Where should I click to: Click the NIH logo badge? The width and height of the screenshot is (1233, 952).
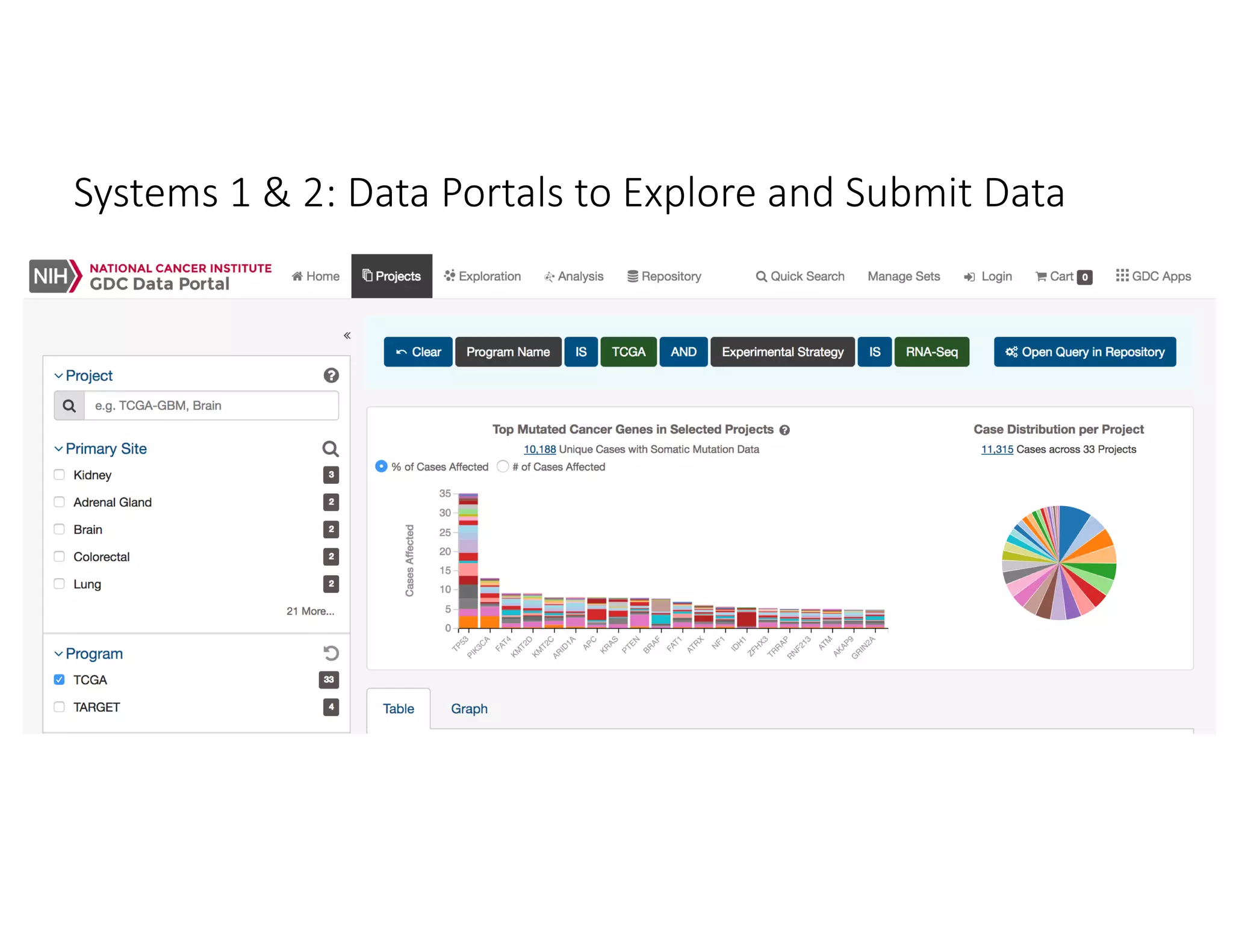pos(55,276)
